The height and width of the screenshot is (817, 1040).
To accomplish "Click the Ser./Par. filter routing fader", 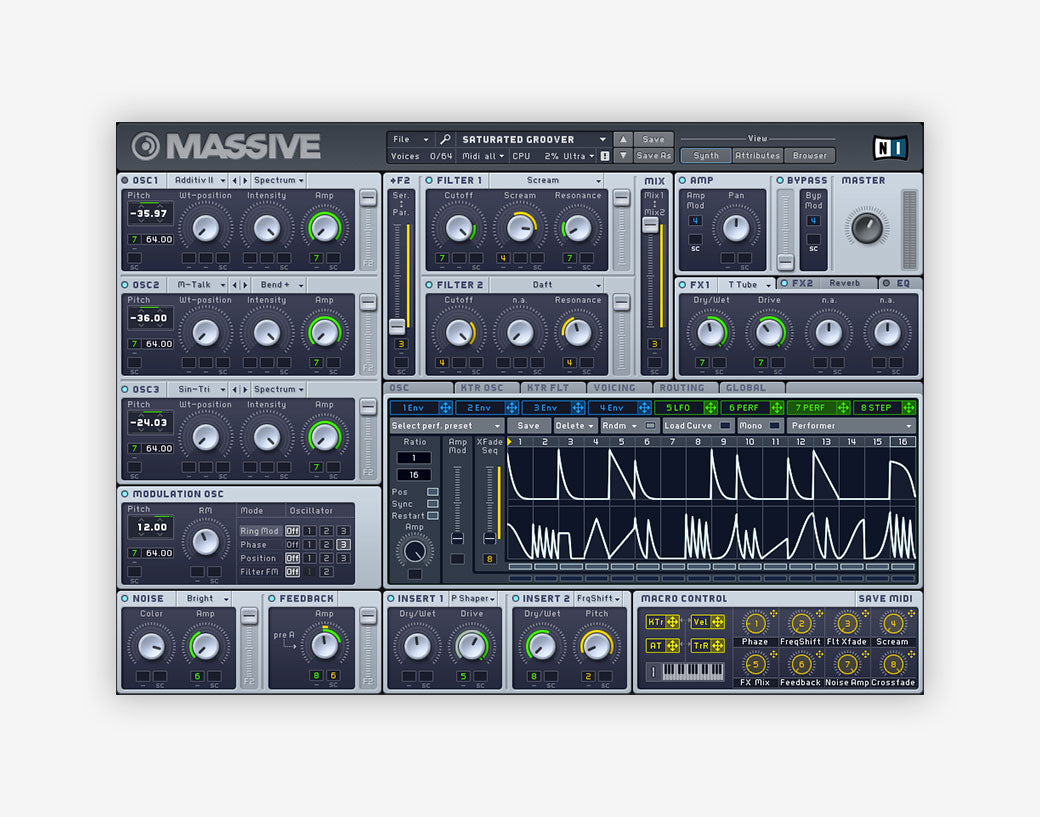I will pyautogui.click(x=397, y=326).
